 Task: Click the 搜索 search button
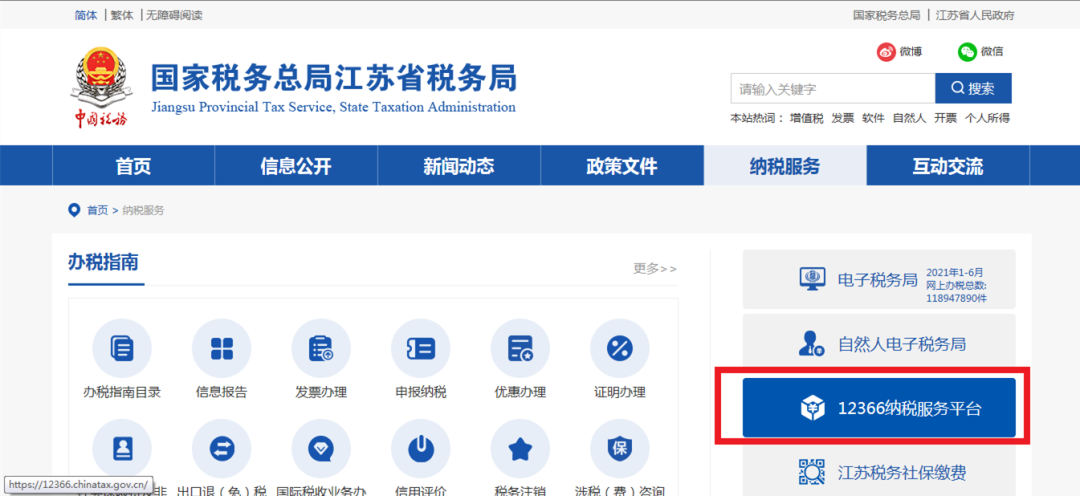(x=973, y=88)
